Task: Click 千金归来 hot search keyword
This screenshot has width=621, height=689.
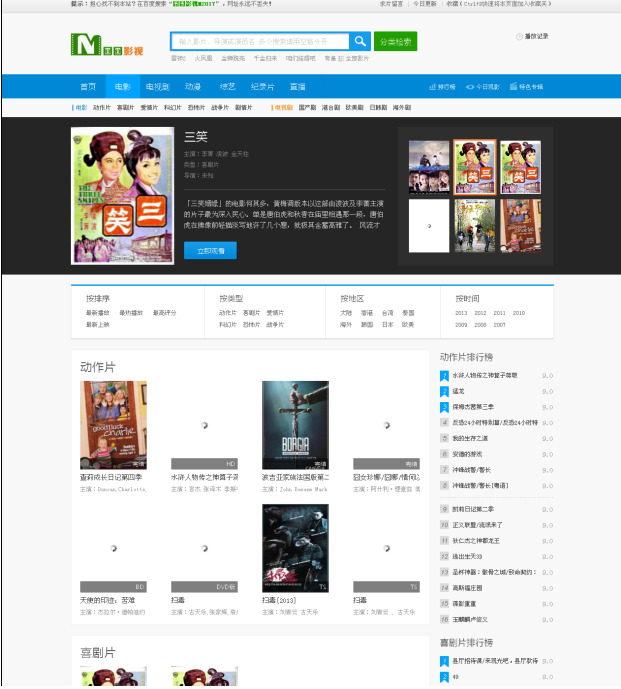Action: (265, 58)
